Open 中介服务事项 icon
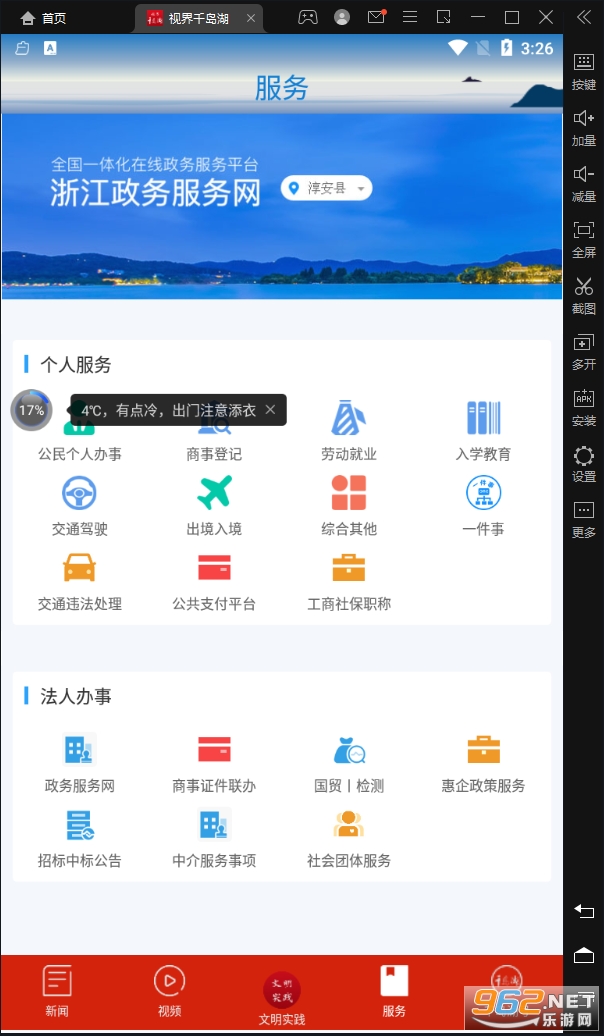Viewport: 604px width, 1036px height. (x=214, y=825)
